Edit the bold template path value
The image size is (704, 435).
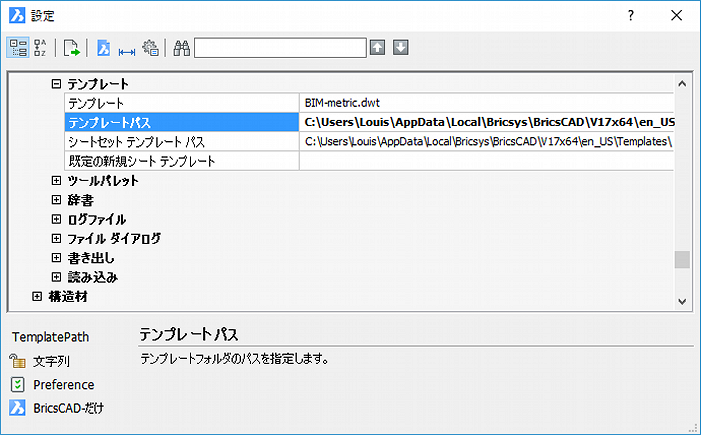(x=487, y=122)
